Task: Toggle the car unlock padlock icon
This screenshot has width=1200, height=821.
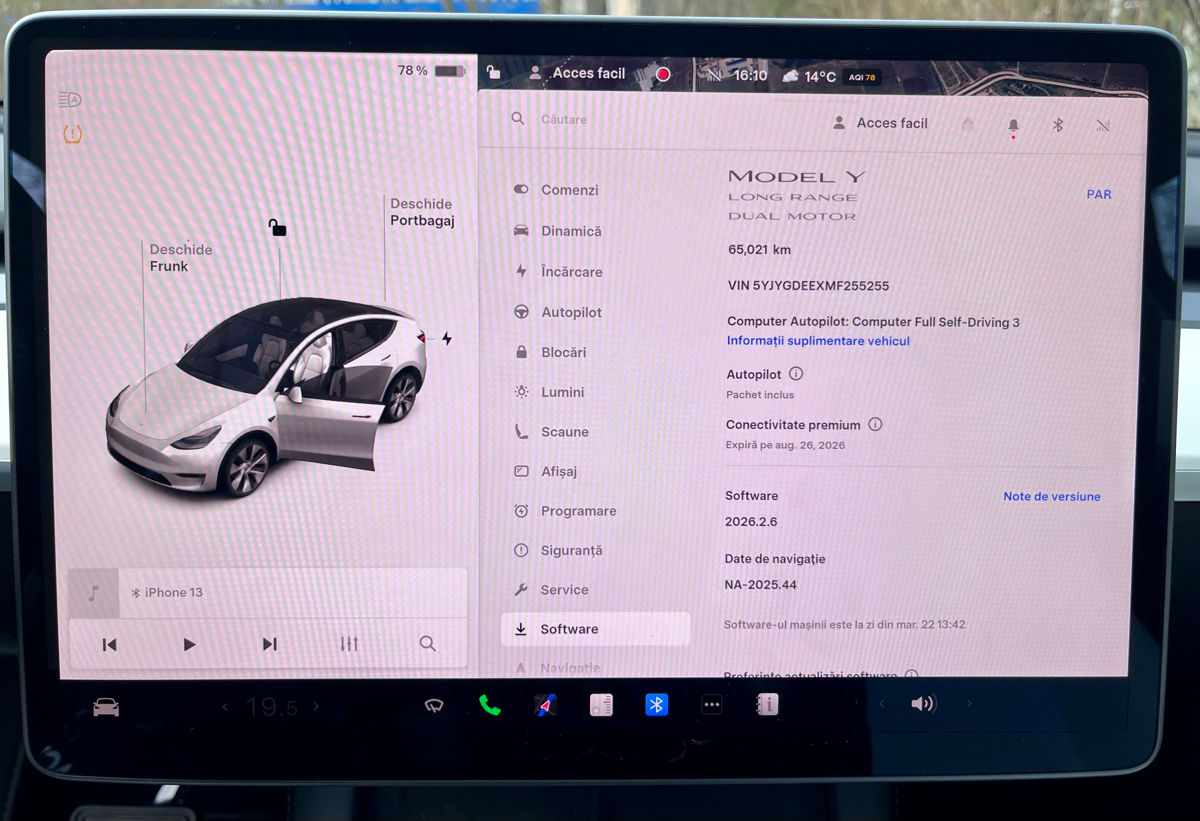Action: [277, 227]
